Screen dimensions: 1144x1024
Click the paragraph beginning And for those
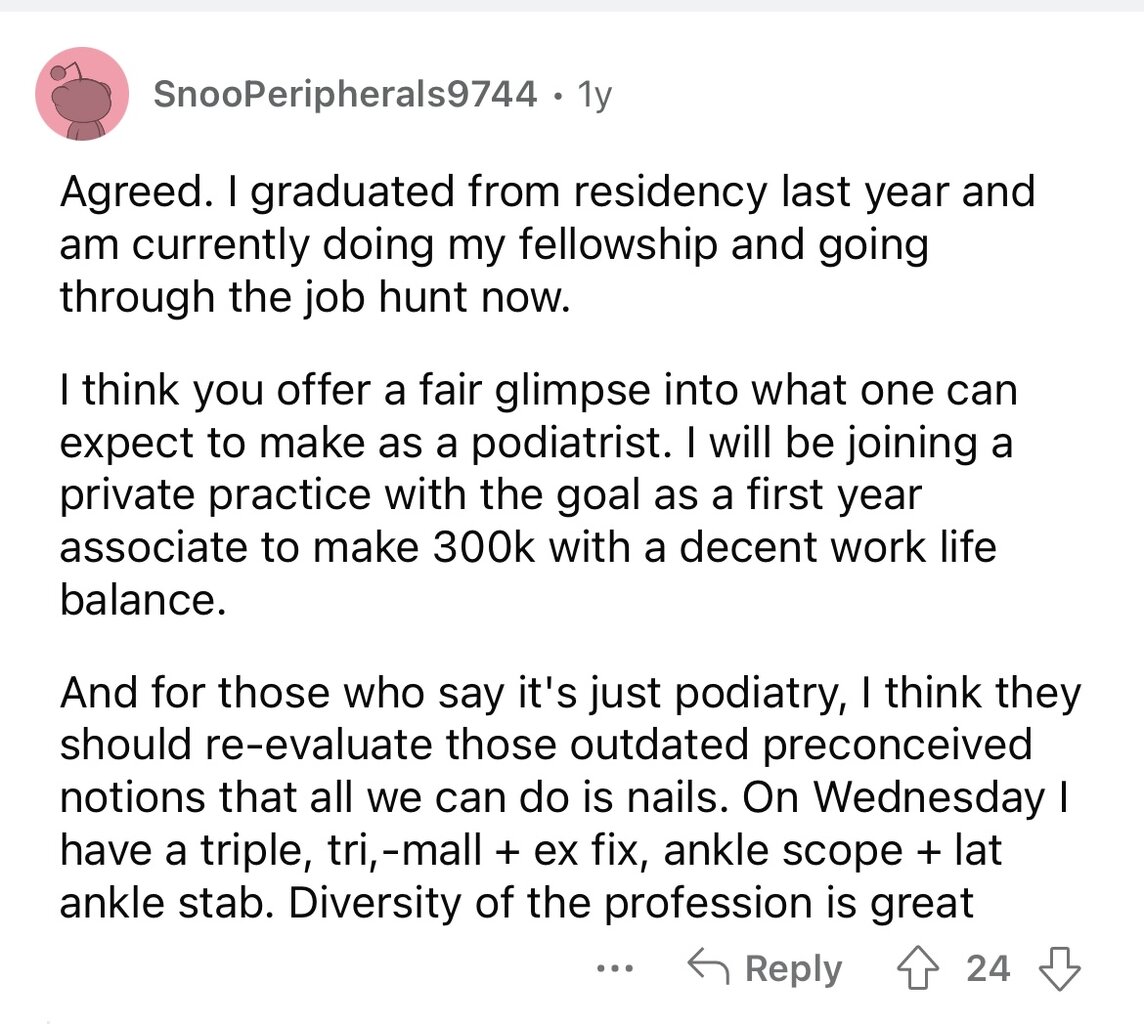571,798
